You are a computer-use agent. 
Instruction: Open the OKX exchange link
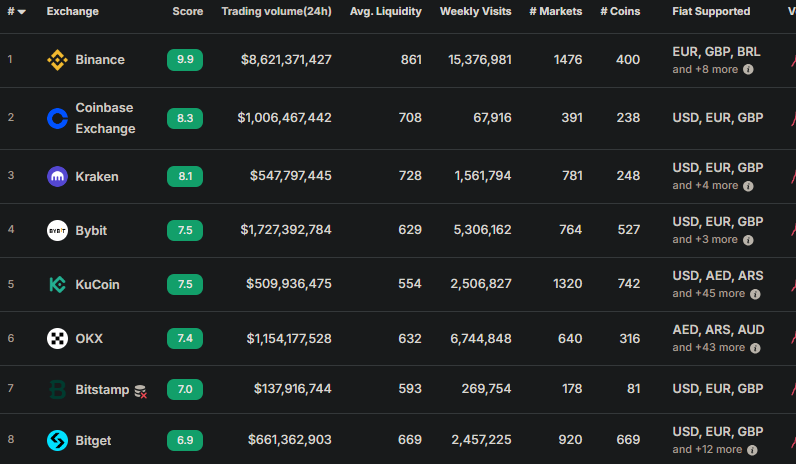pos(89,338)
